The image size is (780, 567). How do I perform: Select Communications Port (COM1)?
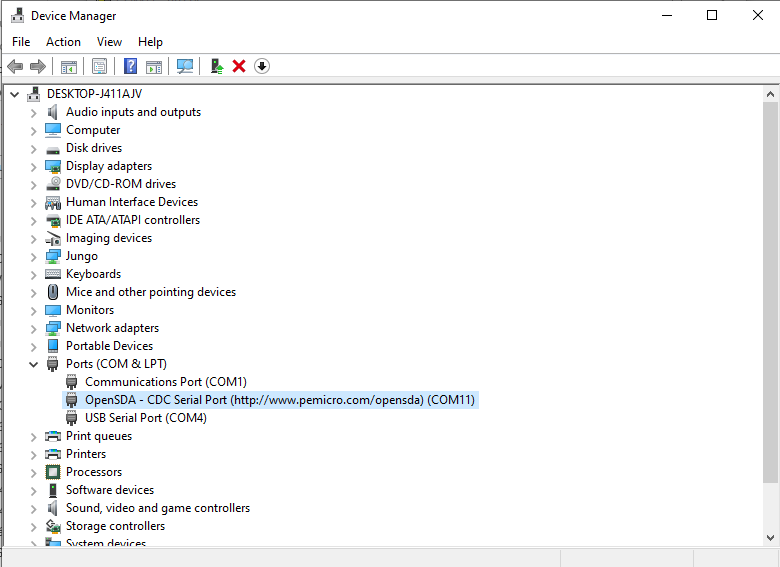tap(165, 382)
